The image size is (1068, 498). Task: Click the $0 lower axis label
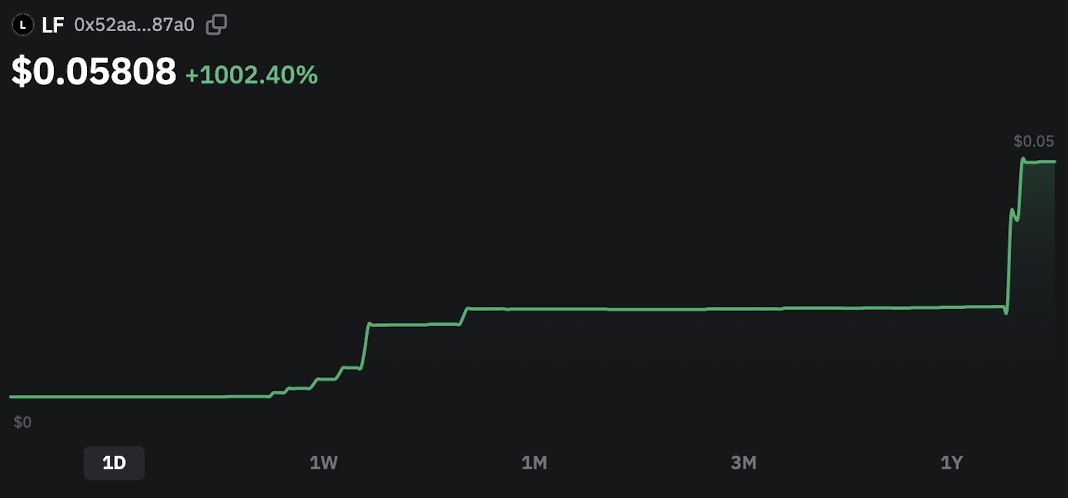pyautogui.click(x=22, y=422)
